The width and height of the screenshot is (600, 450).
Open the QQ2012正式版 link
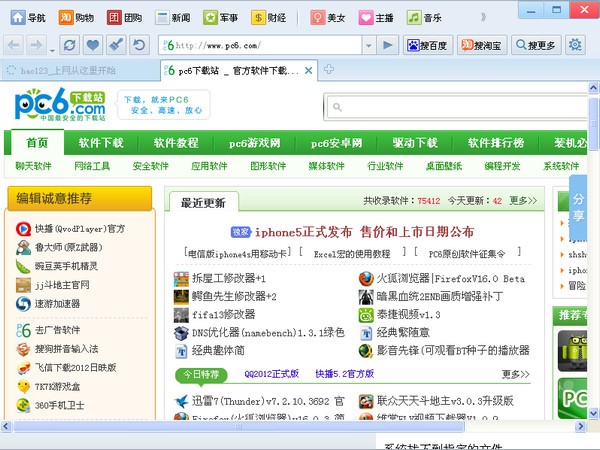coord(271,374)
